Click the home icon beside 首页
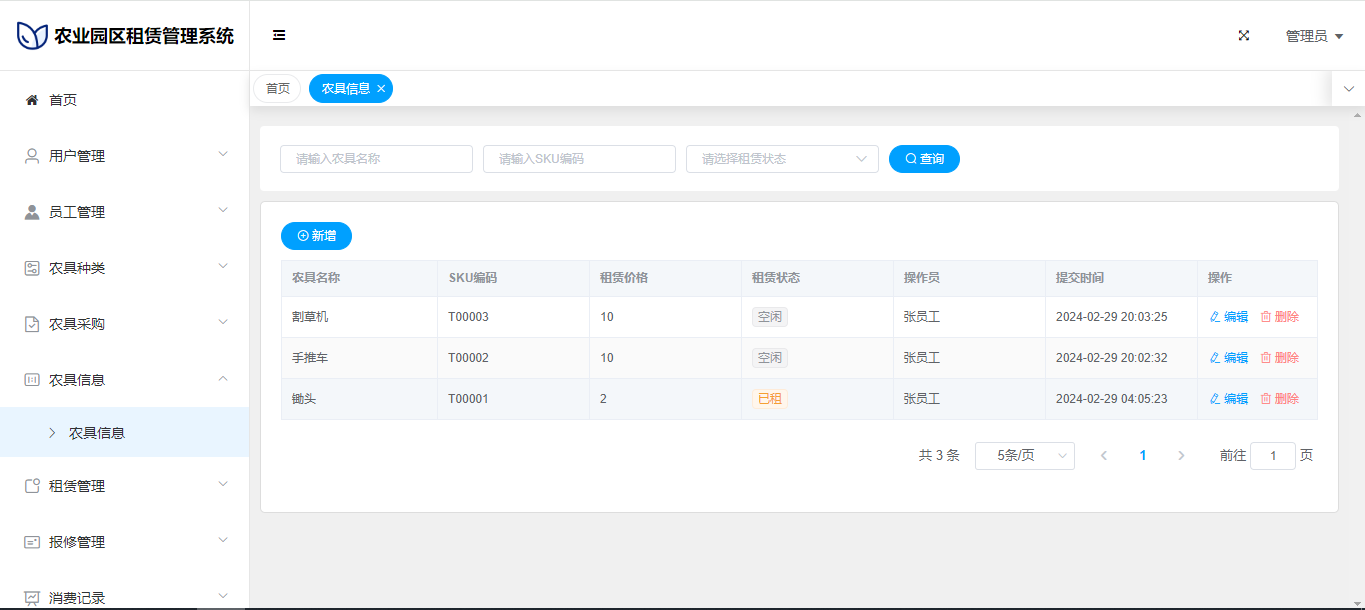 click(x=32, y=100)
